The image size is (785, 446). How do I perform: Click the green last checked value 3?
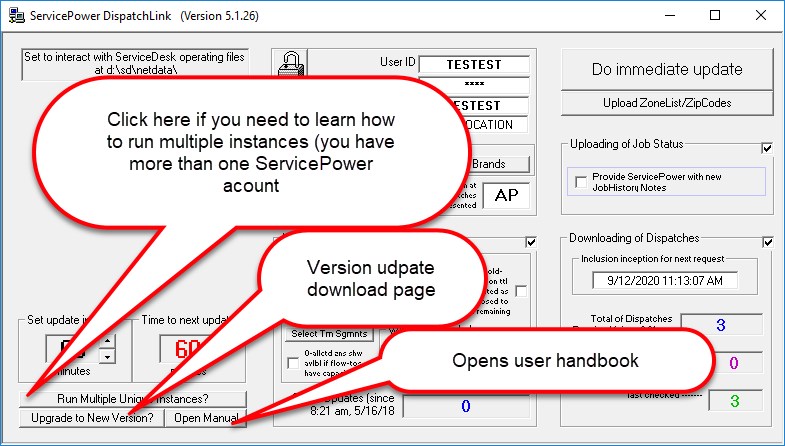tap(735, 401)
